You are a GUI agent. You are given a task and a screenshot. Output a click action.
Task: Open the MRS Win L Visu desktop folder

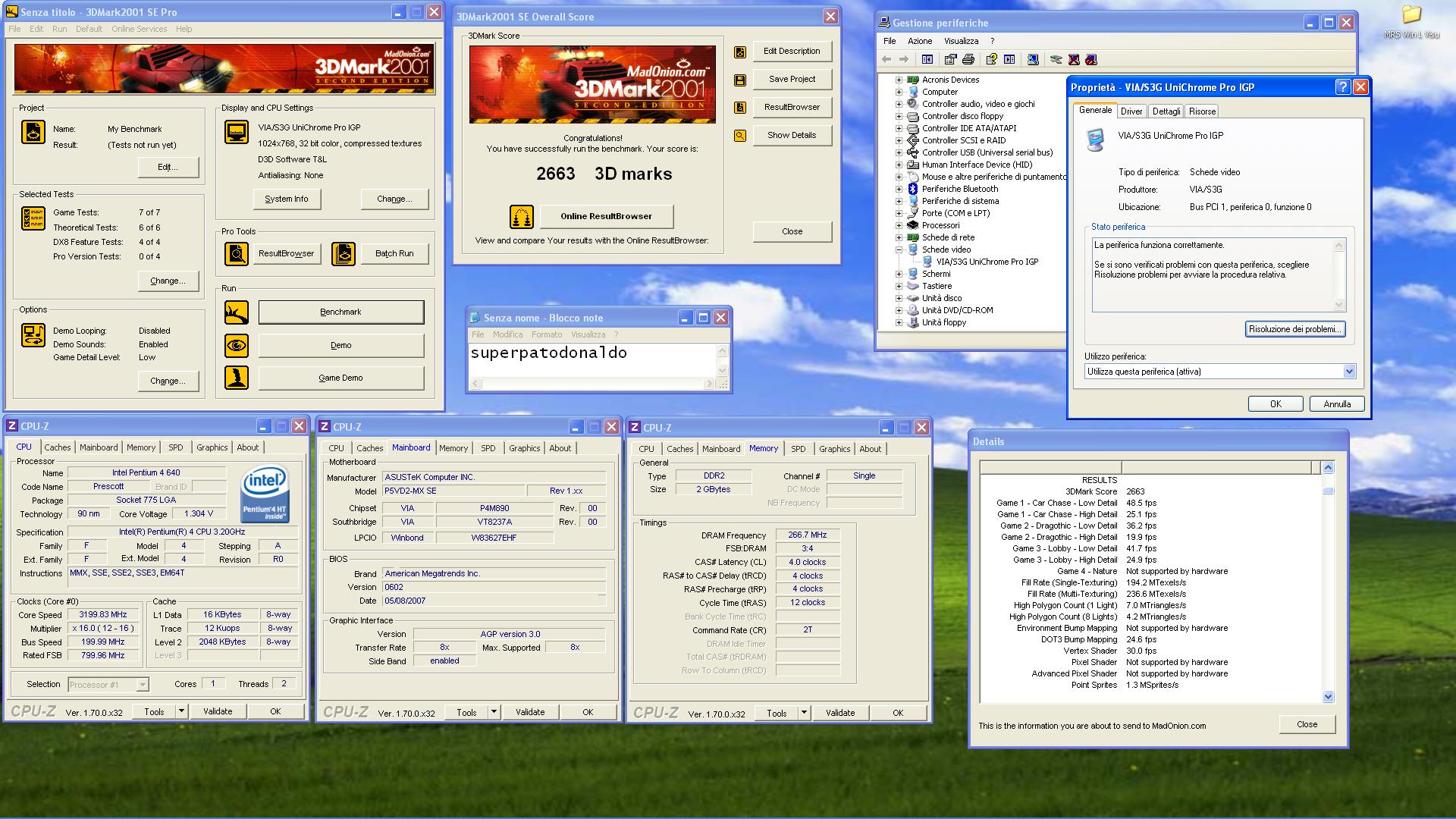(x=1411, y=21)
